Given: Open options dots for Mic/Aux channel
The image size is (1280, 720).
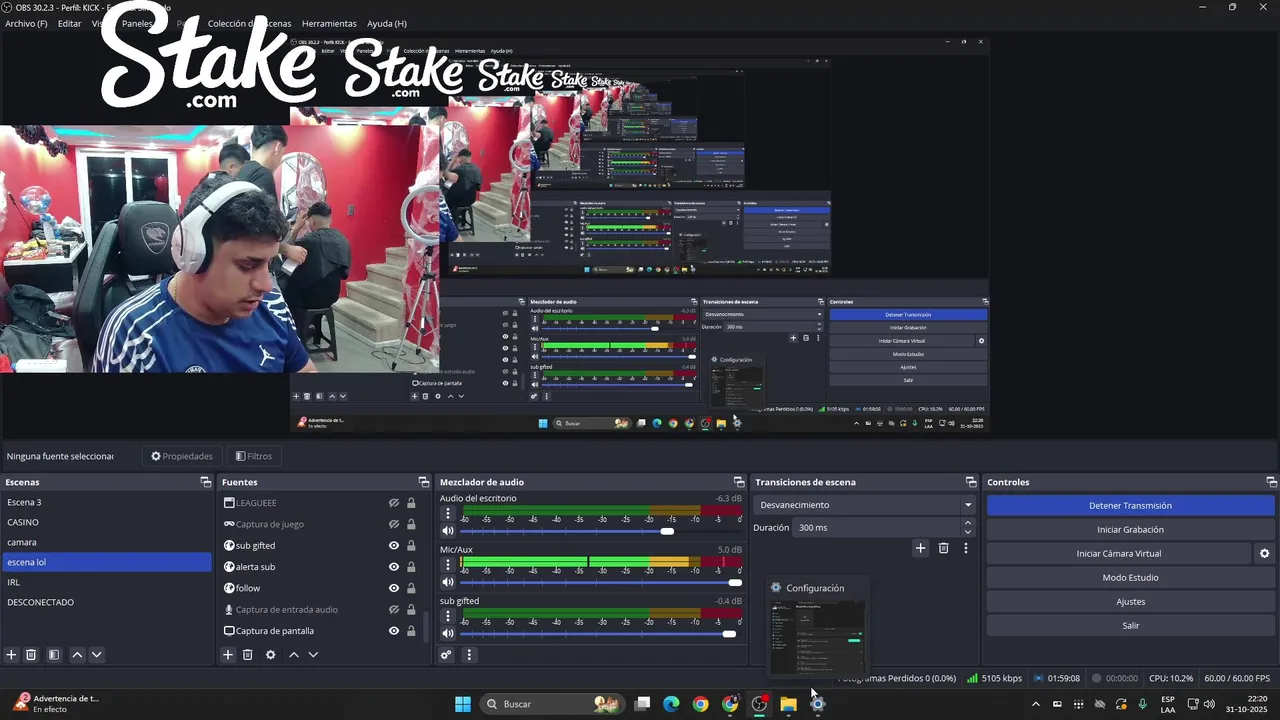Looking at the screenshot, I should click(448, 564).
